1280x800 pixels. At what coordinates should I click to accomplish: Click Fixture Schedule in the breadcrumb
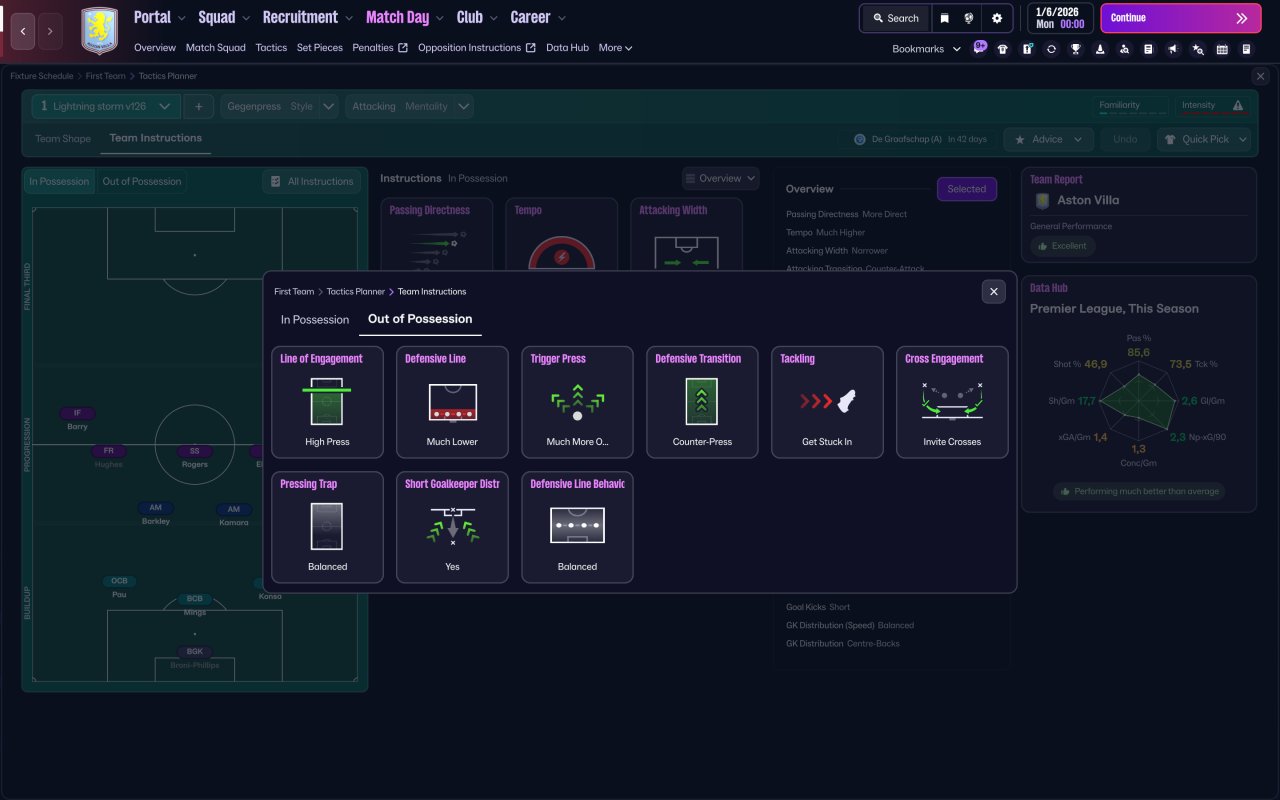[x=42, y=76]
